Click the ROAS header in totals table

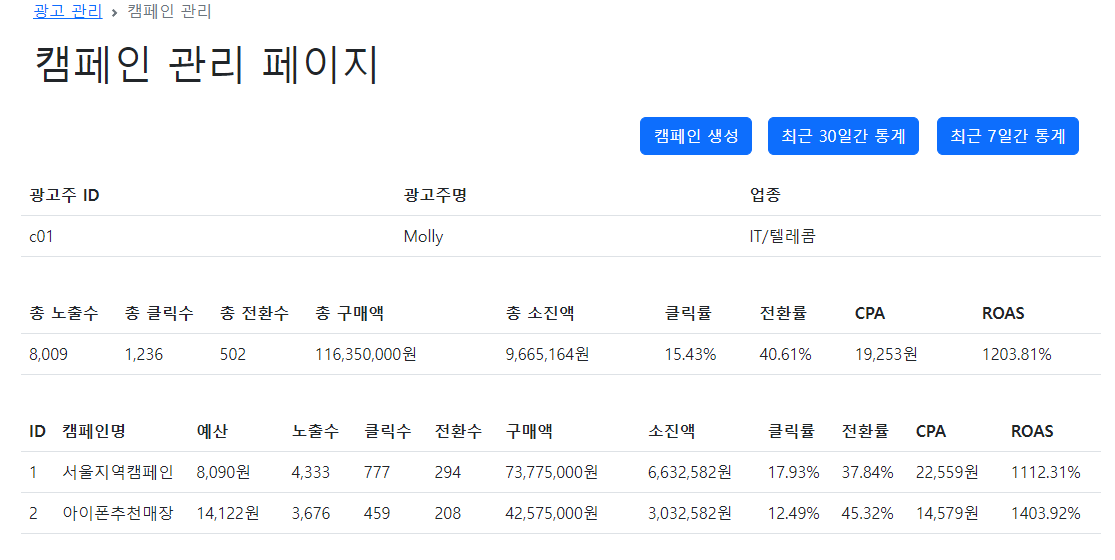coord(1003,313)
